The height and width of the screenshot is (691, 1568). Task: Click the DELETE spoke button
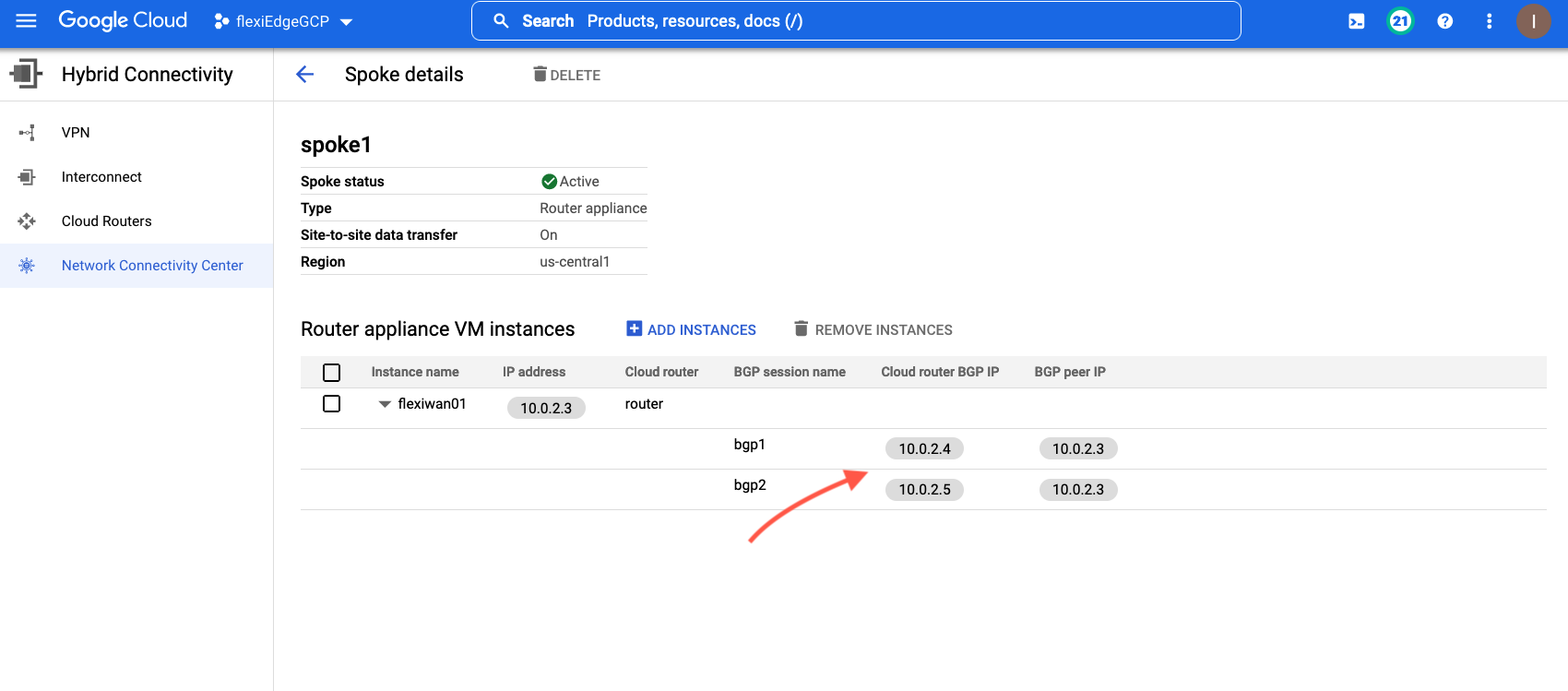[566, 75]
